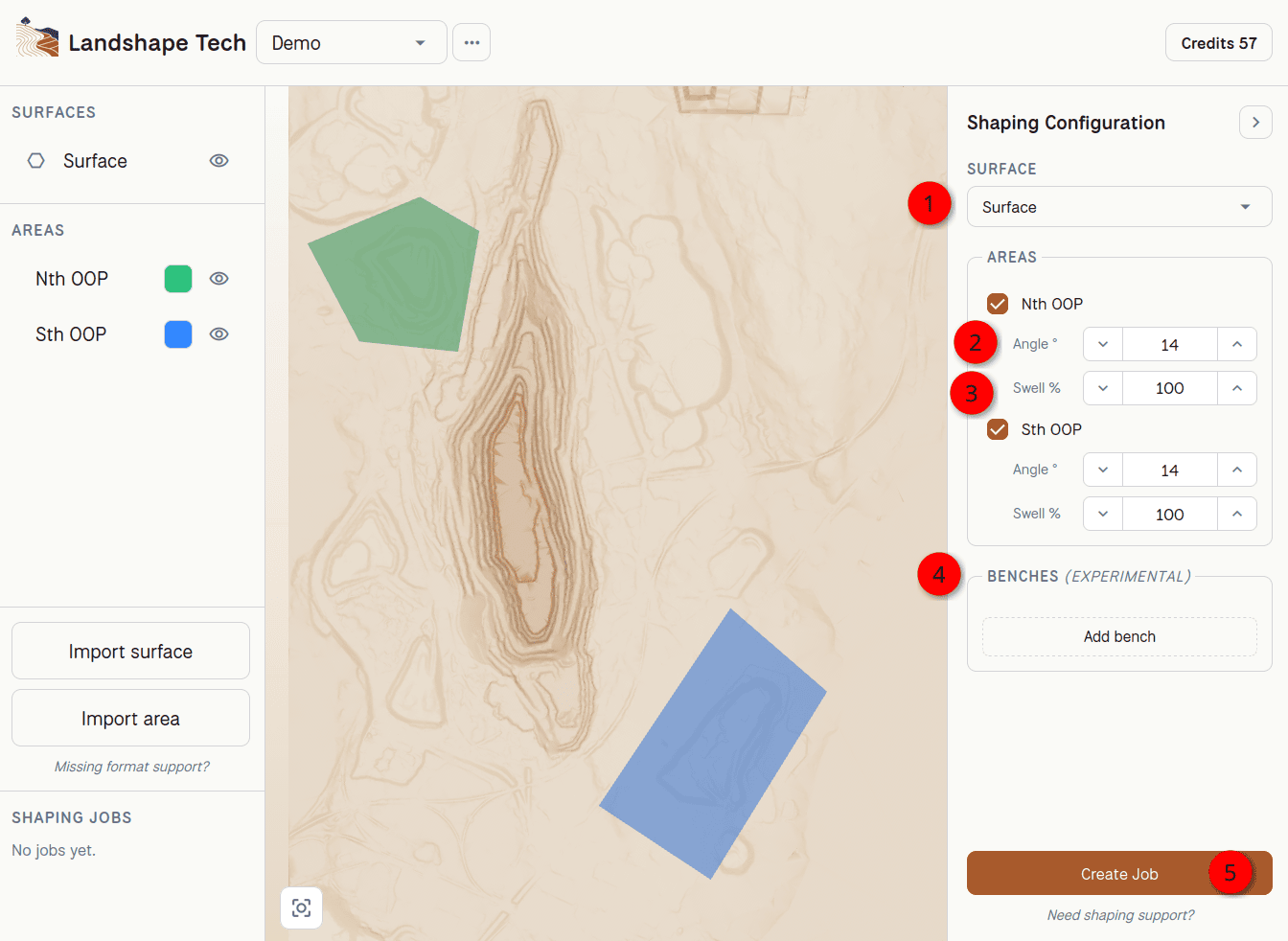Decrease Nth OOP Swell with down arrow
The width and height of the screenshot is (1288, 941).
click(x=1103, y=388)
